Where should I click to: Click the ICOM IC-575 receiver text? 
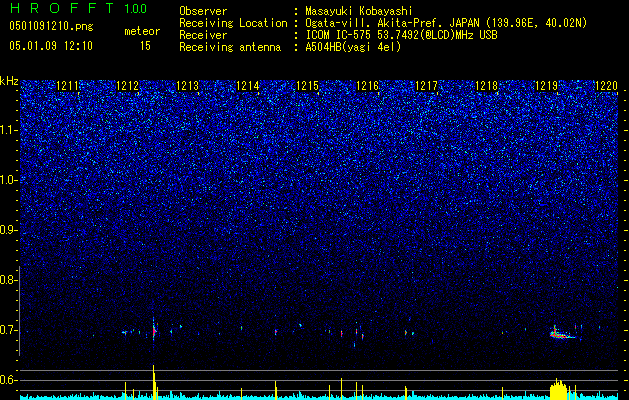pyautogui.click(x=401, y=35)
